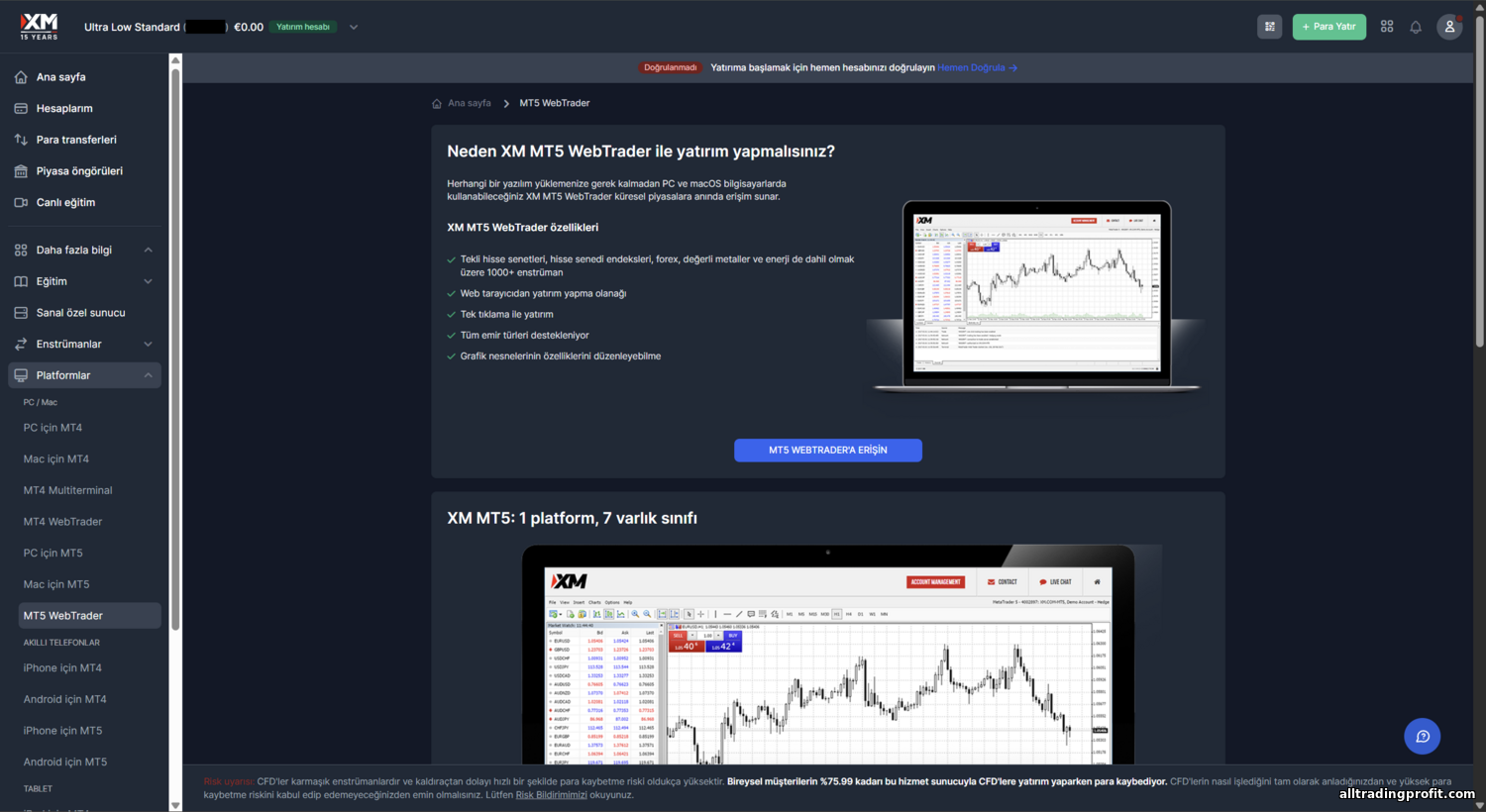Follow the Hemen Doğrula verification link

pos(976,68)
